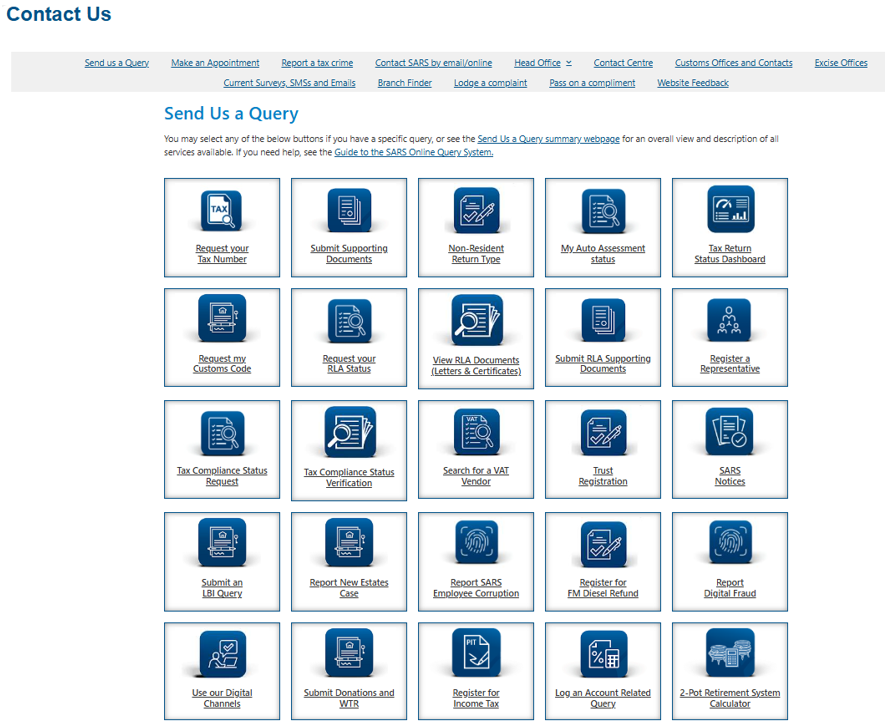This screenshot has height=722, width=892.
Task: Click the Request your Tax Number icon
Action: pyautogui.click(x=221, y=210)
